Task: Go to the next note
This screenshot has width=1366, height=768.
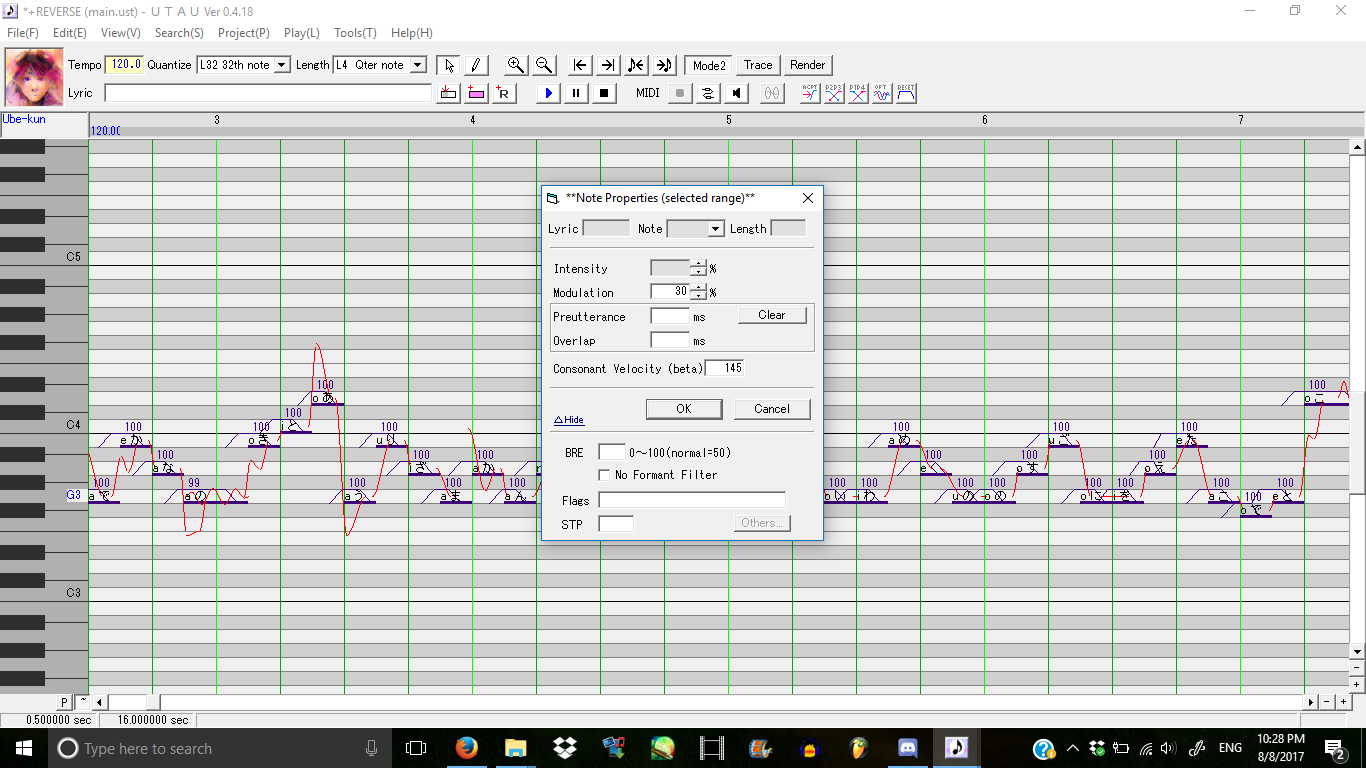Action: tap(664, 65)
